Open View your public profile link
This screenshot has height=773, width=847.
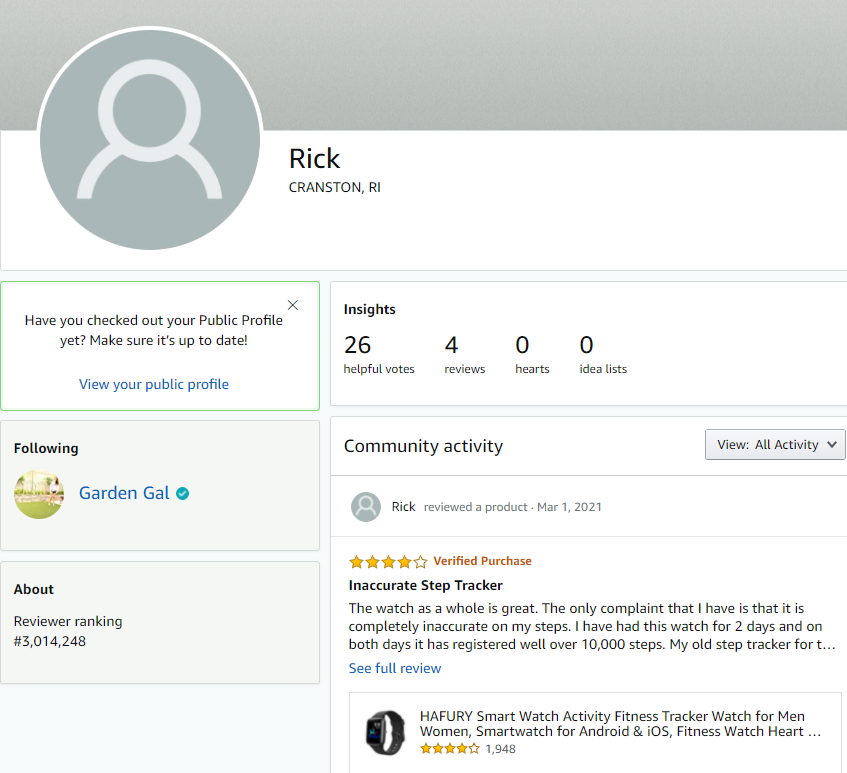point(154,384)
